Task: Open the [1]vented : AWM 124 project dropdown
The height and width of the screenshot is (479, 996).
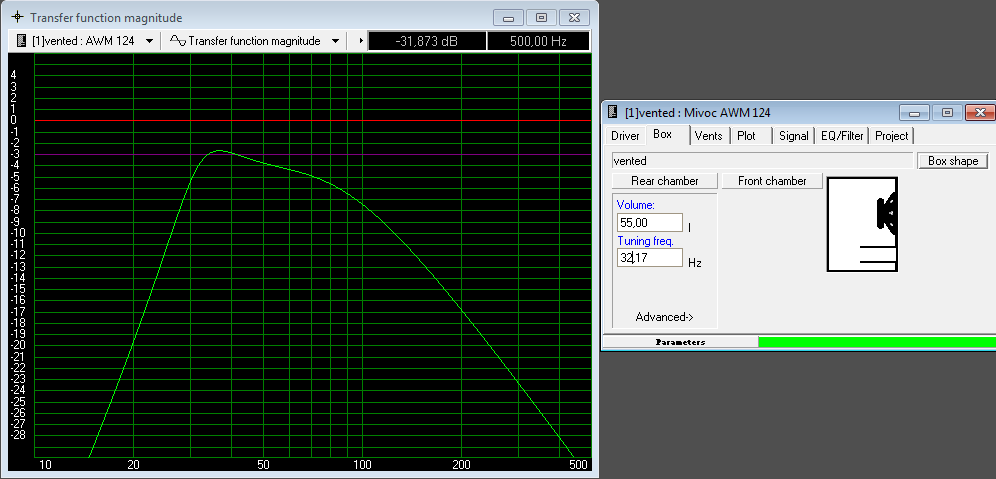Action: pyautogui.click(x=149, y=41)
